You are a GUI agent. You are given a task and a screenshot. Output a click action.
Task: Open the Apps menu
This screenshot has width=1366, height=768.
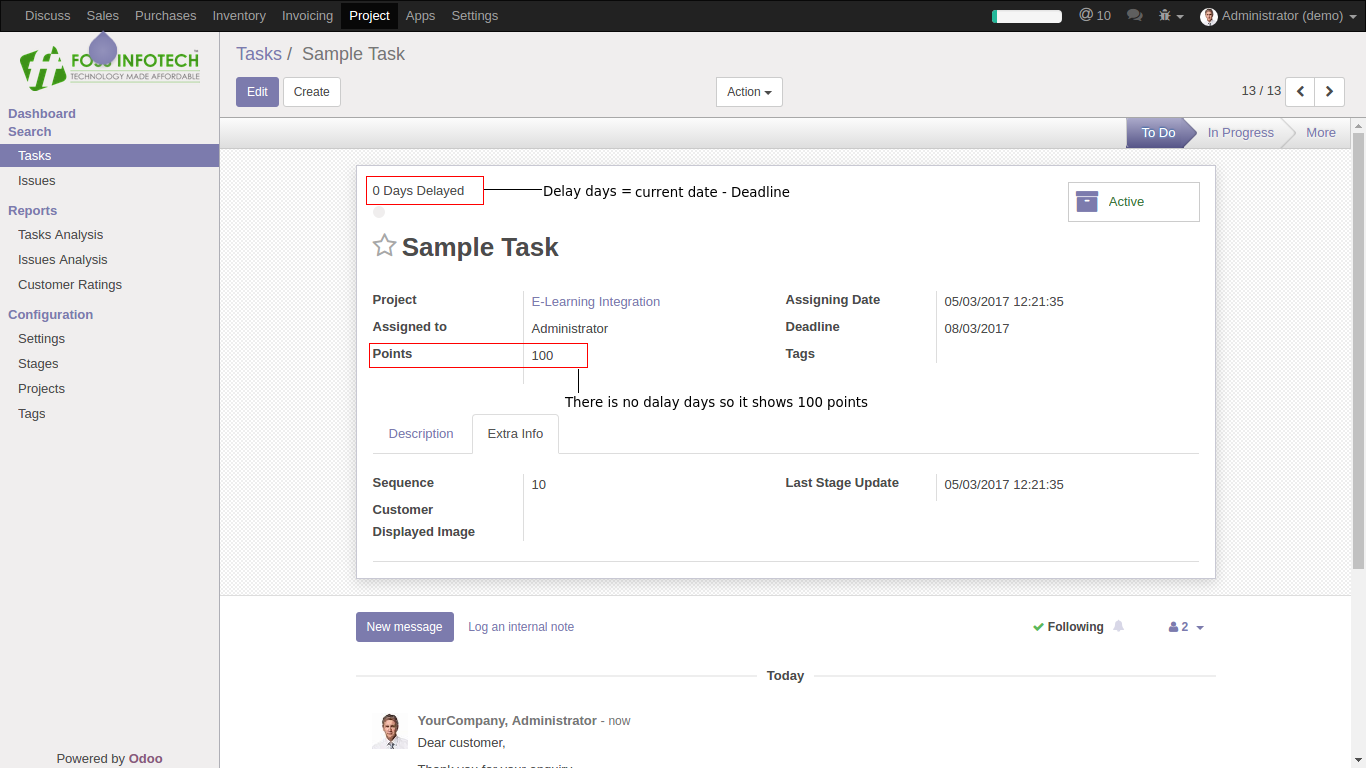click(x=420, y=16)
